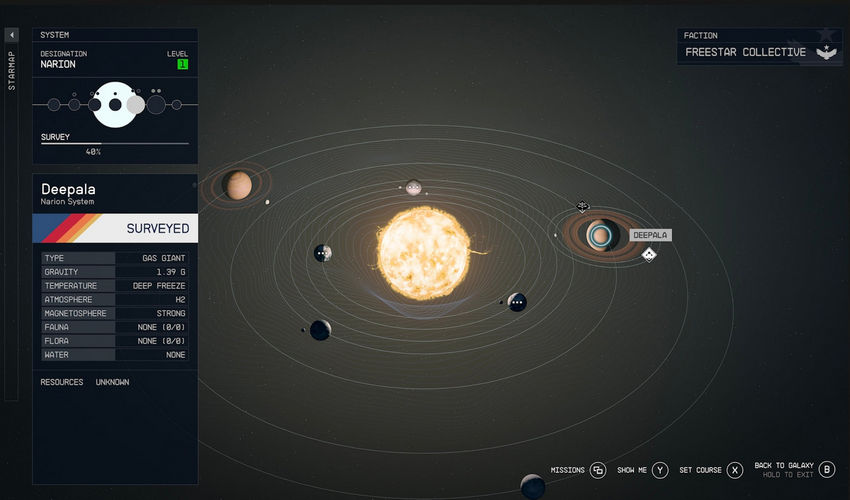Click the DEEPALA name label

pos(650,235)
